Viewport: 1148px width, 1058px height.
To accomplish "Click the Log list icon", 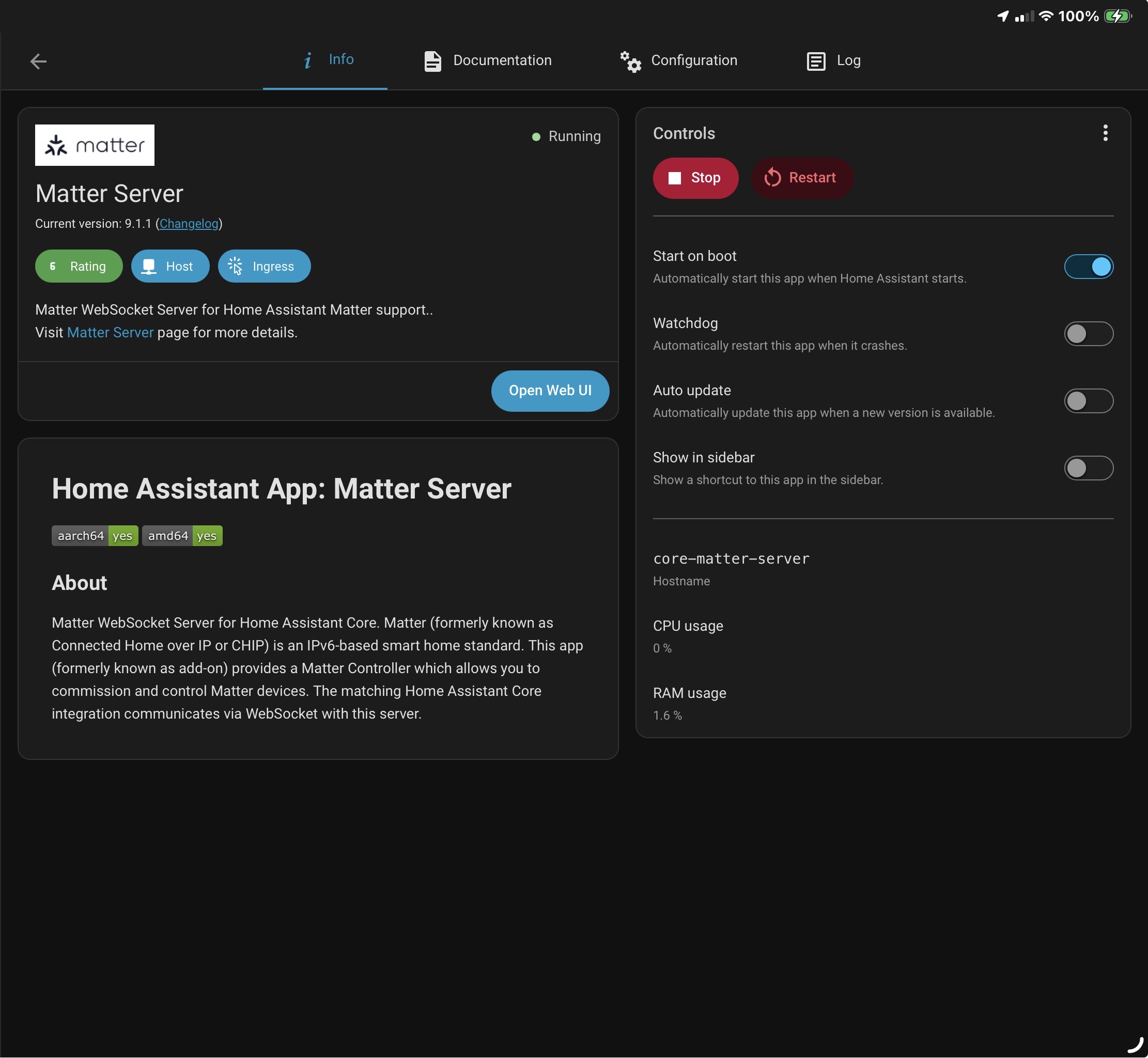I will coord(816,61).
